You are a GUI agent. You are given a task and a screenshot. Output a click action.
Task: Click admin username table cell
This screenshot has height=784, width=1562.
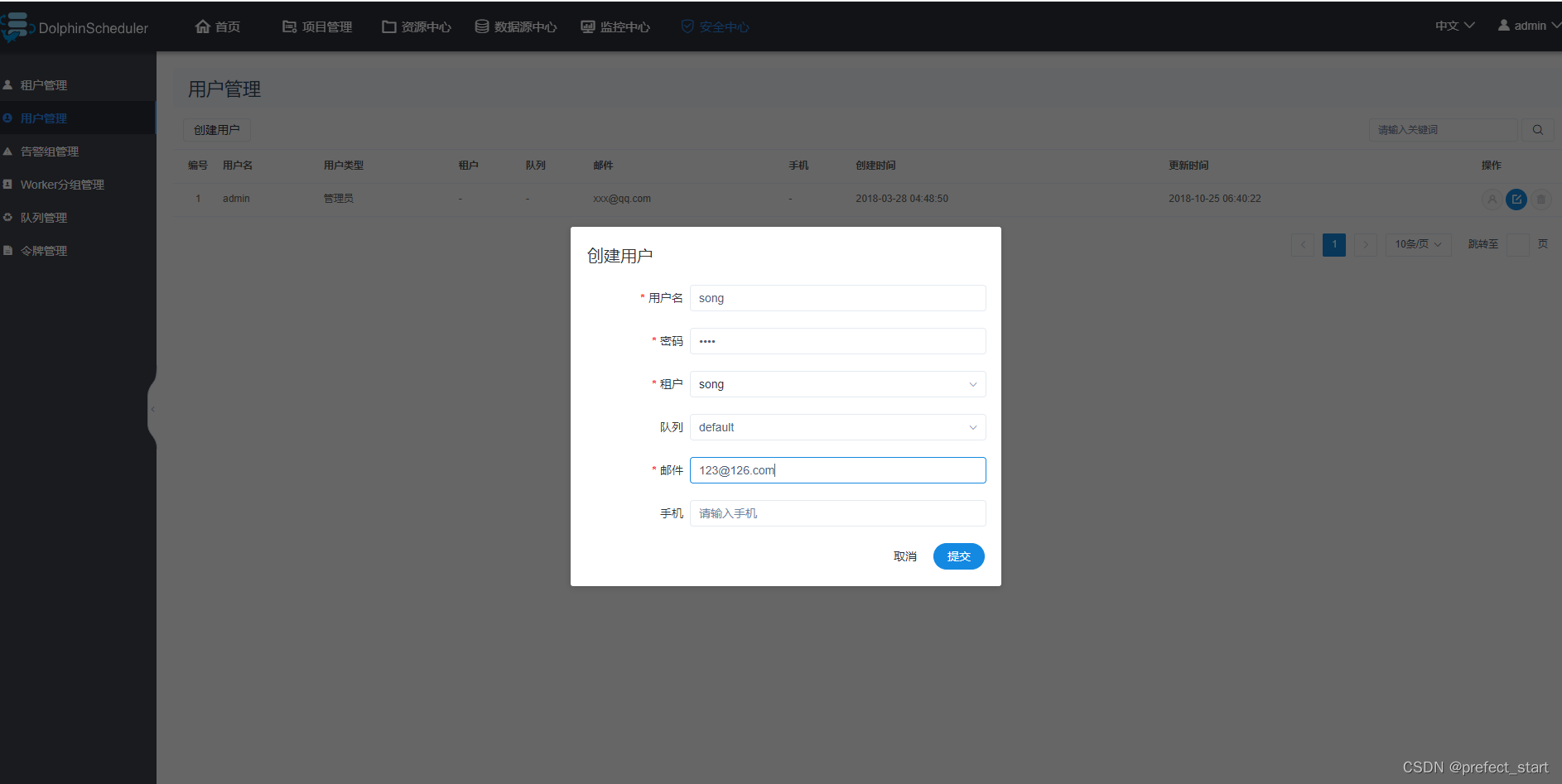tap(236, 199)
